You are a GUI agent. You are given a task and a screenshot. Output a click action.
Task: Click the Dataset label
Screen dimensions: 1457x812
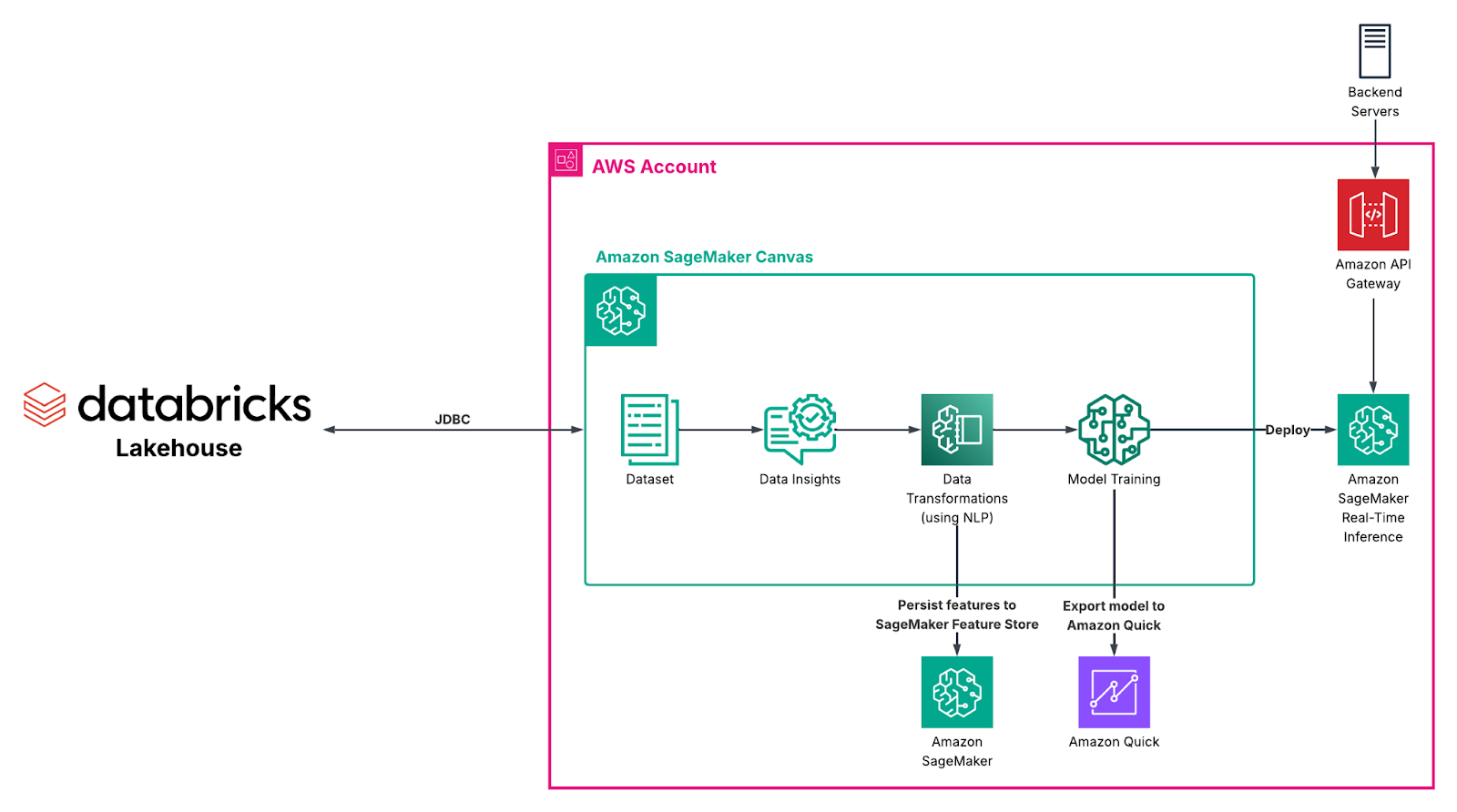tap(650, 479)
